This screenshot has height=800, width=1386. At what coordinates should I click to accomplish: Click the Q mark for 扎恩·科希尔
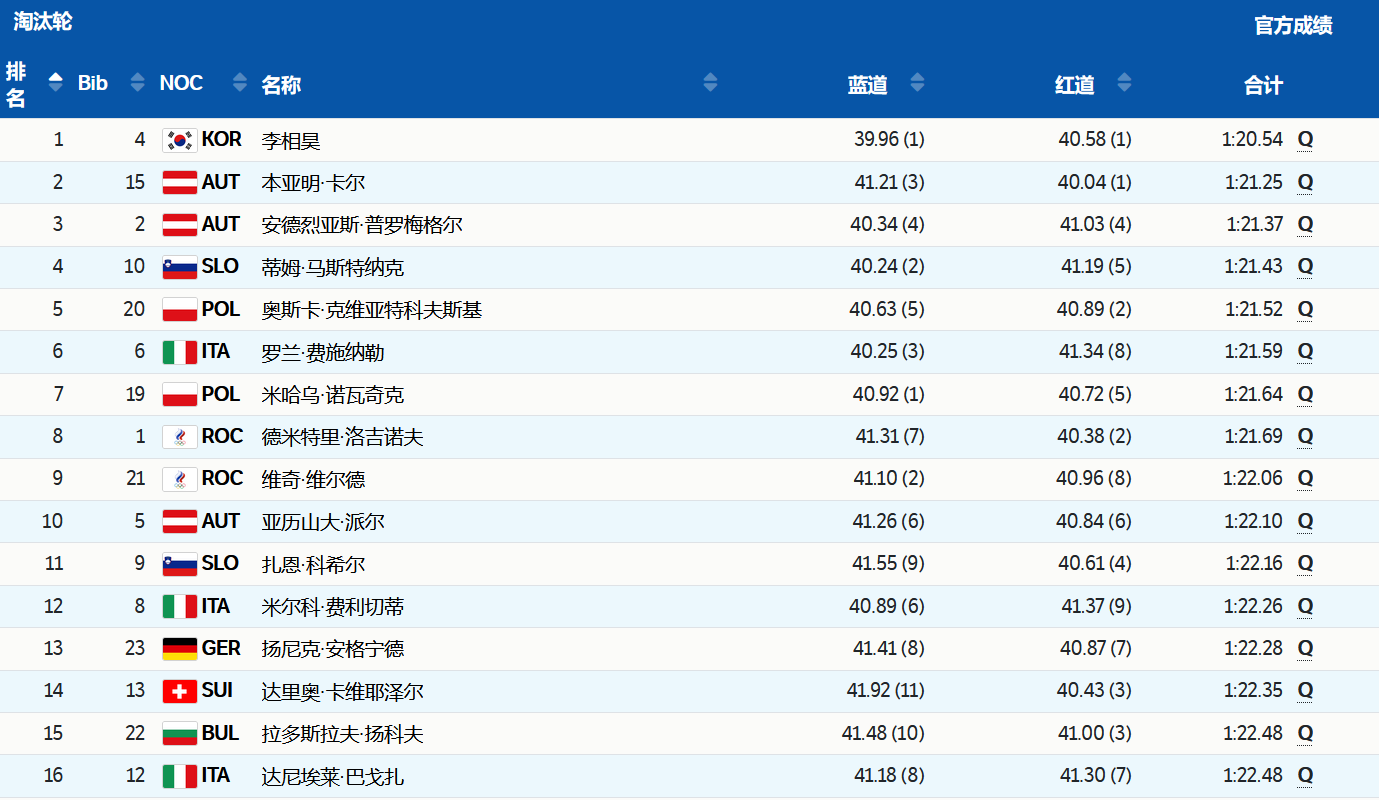pyautogui.click(x=1305, y=564)
